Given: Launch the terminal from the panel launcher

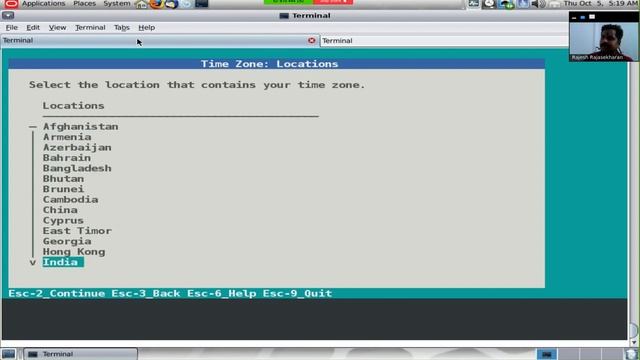Looking at the screenshot, I should [202, 4].
